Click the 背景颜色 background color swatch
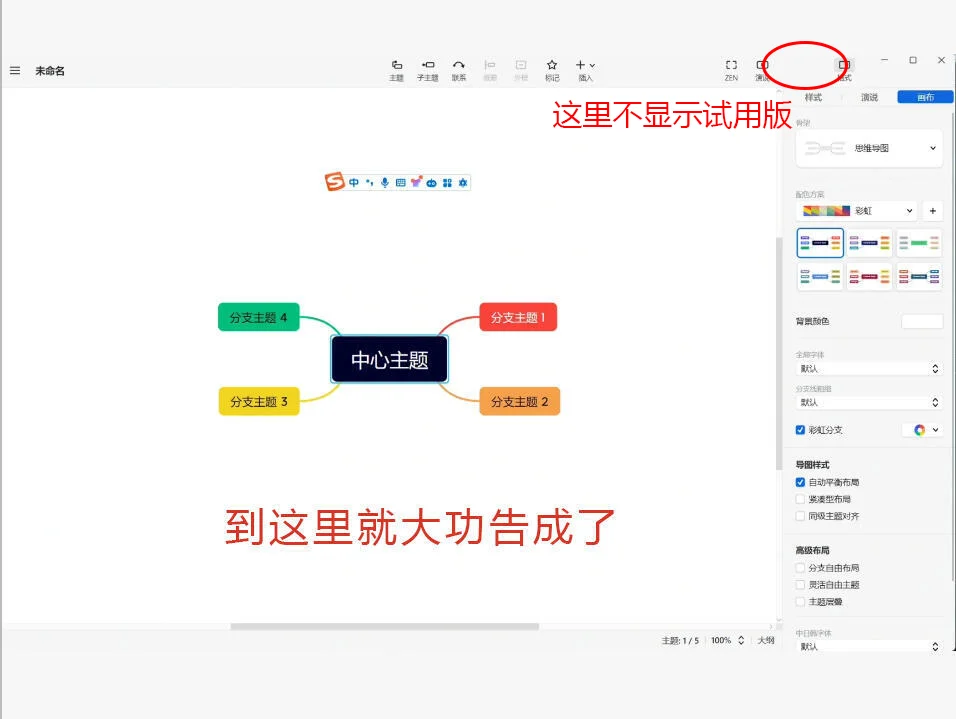Screen dimensions: 956x719 (921, 320)
